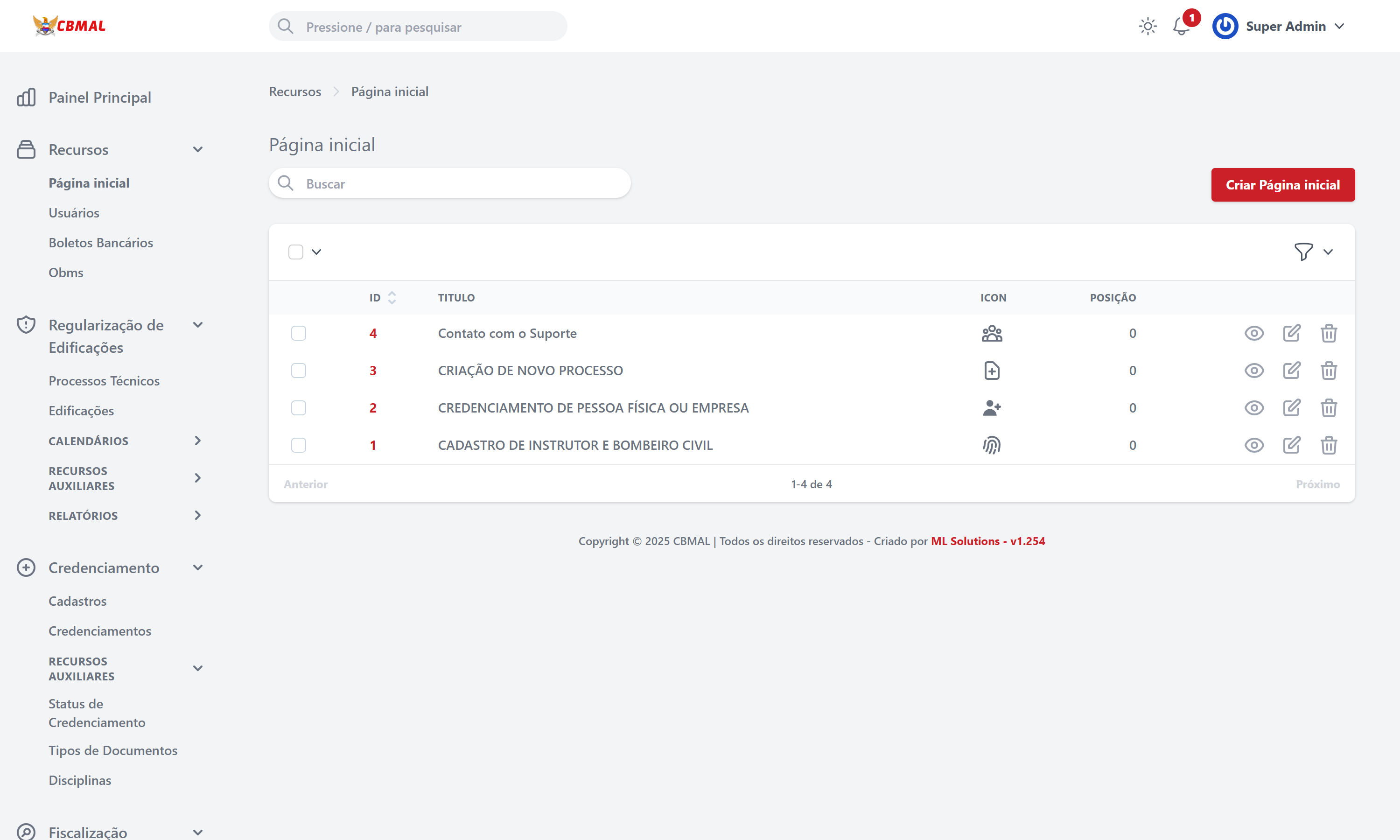This screenshot has height=840, width=1400.
Task: Toggle the light/dark theme sun icon
Action: [x=1148, y=27]
